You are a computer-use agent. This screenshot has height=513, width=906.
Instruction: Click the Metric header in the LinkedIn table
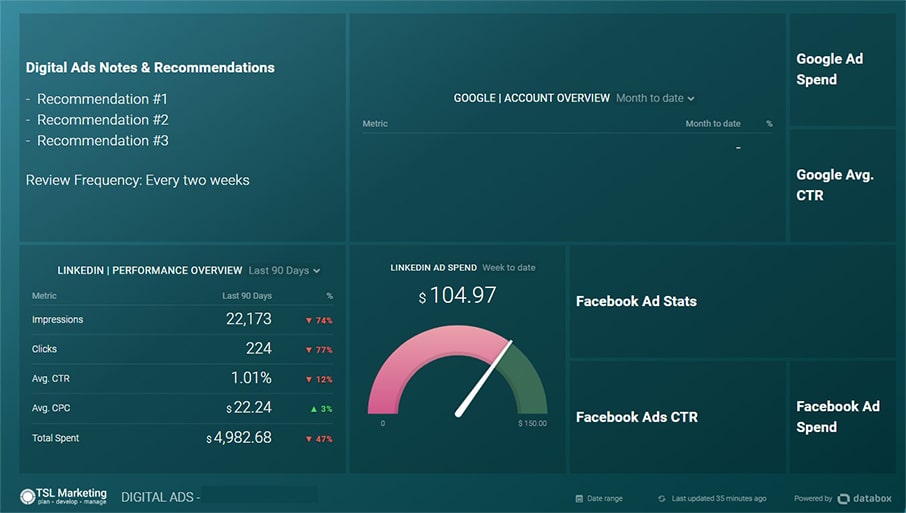44,296
